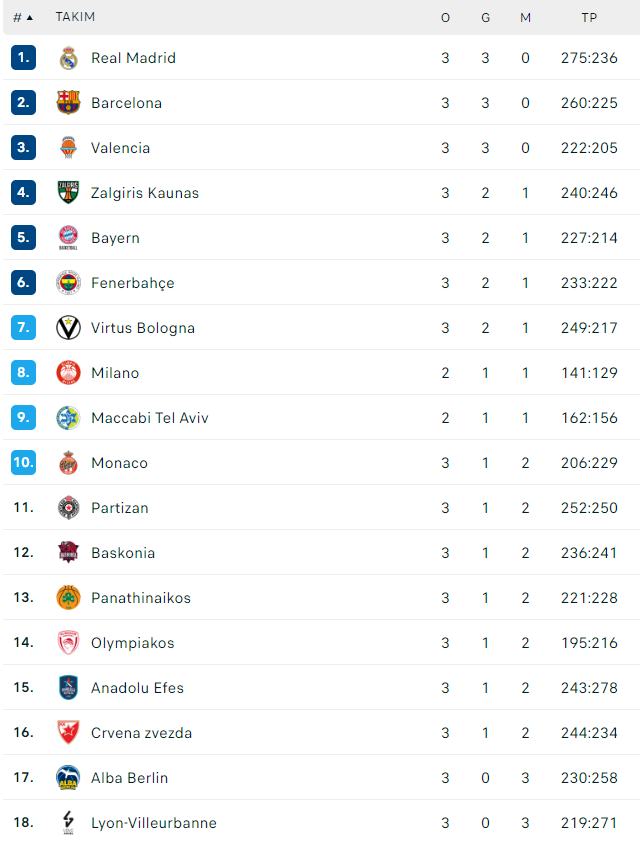This screenshot has height=842, width=640.
Task: Open the Bayern team link
Action: 115,238
